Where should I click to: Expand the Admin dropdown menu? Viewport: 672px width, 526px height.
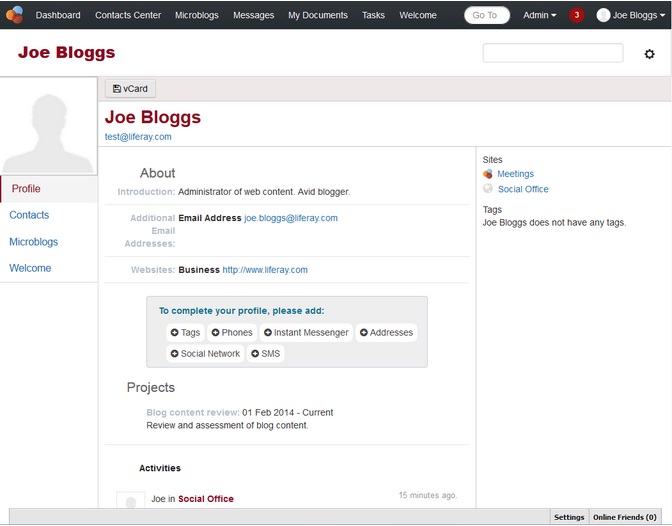click(x=540, y=15)
